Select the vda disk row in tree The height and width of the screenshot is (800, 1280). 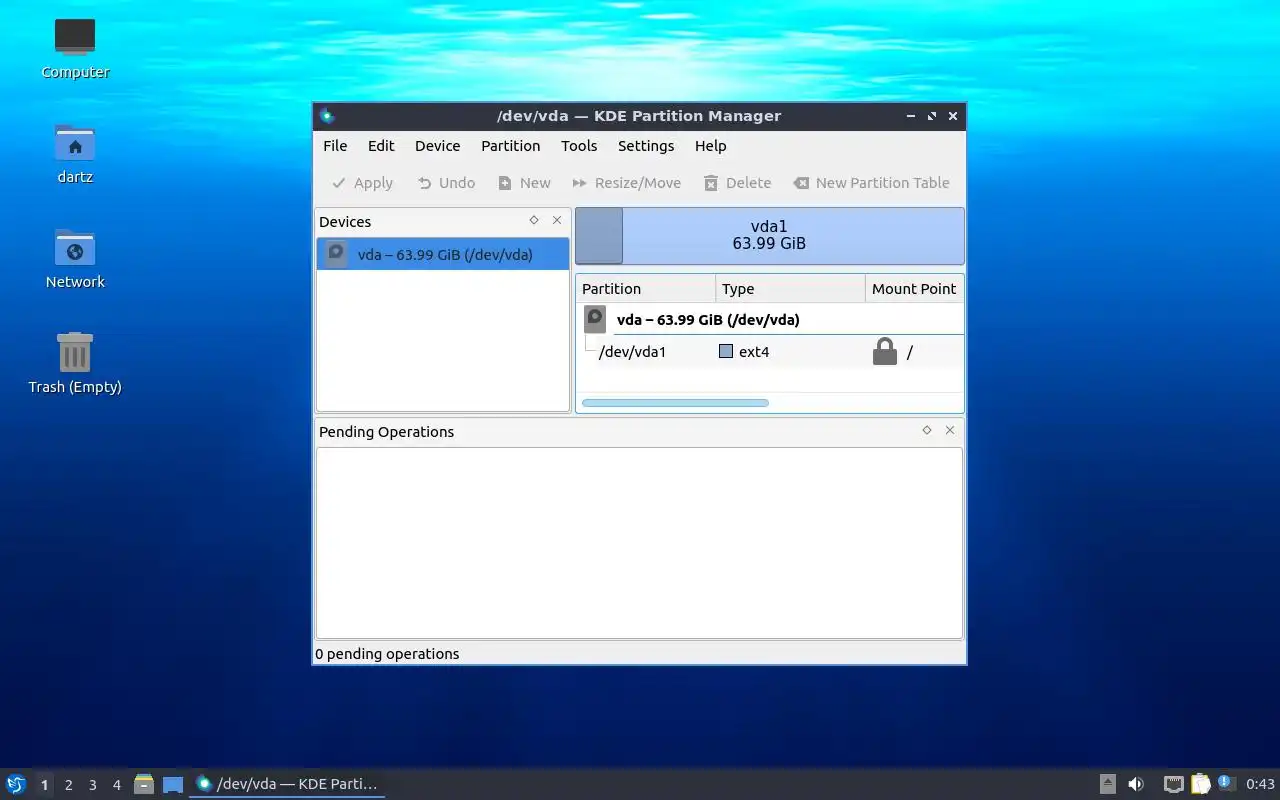point(771,320)
